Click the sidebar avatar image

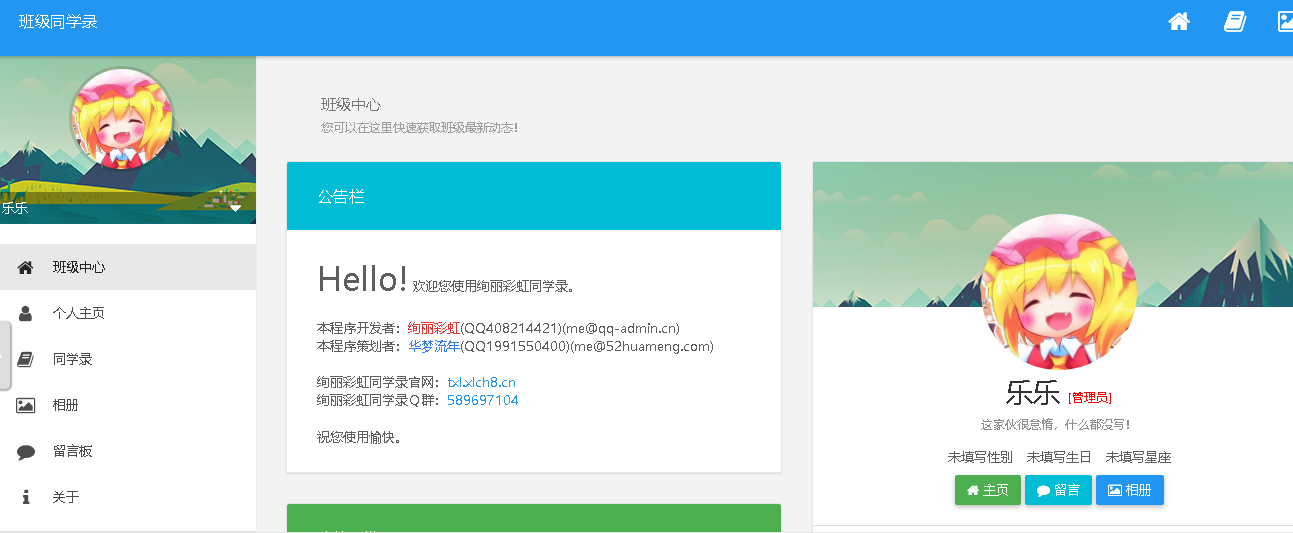click(122, 118)
